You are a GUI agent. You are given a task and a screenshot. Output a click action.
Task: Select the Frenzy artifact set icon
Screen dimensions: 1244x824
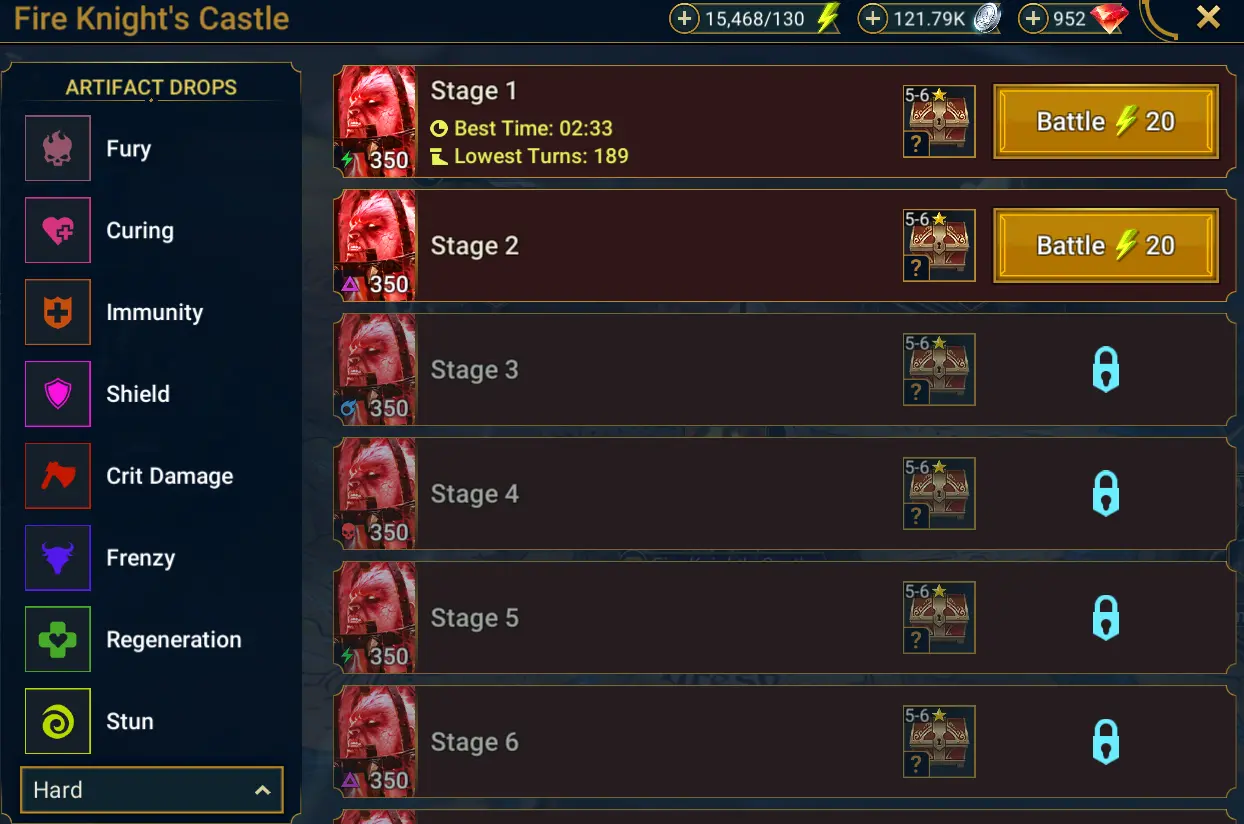click(x=58, y=558)
